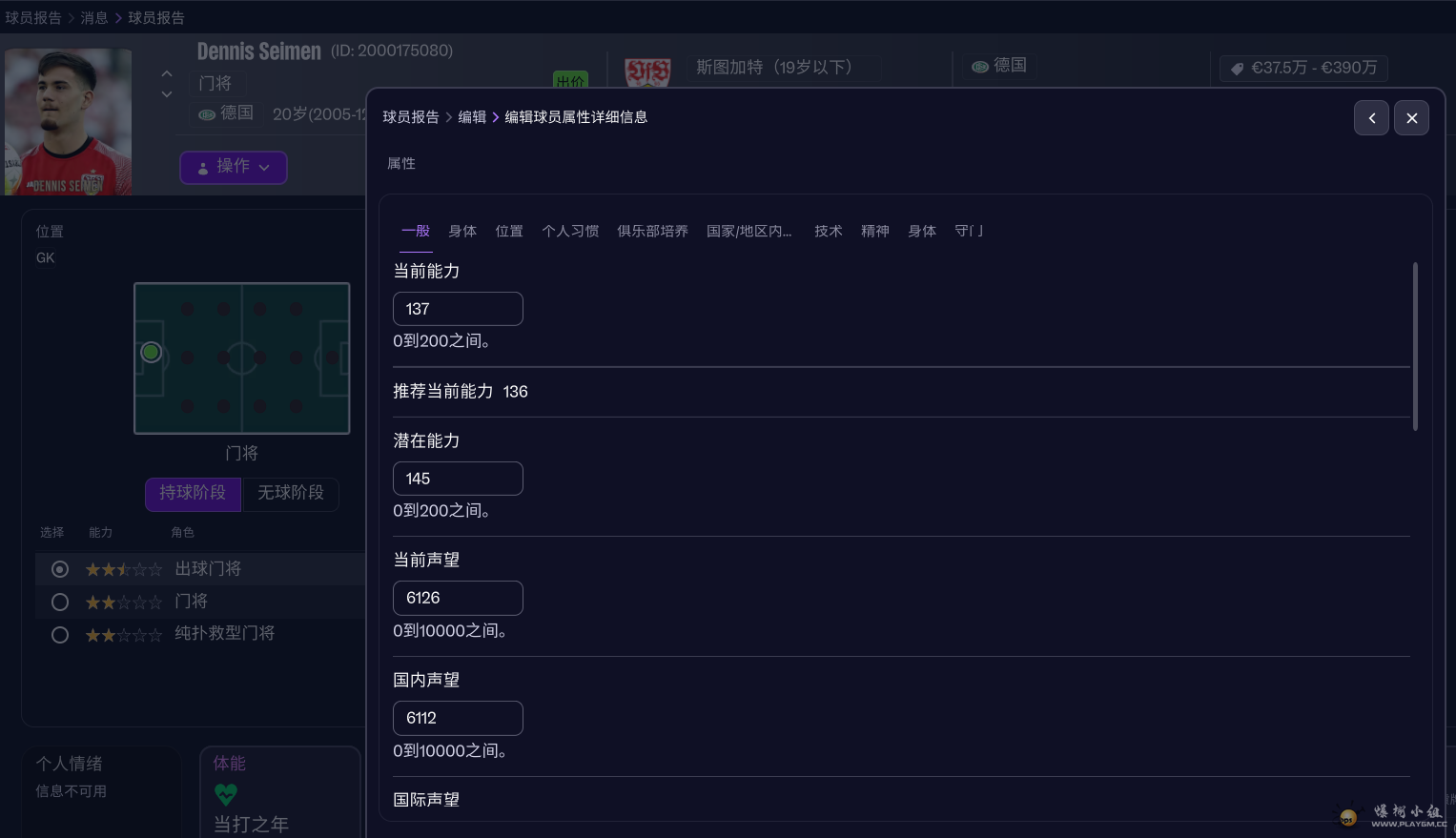Select the 纯扑救型门将 role radio button
1456x838 pixels.
click(60, 634)
